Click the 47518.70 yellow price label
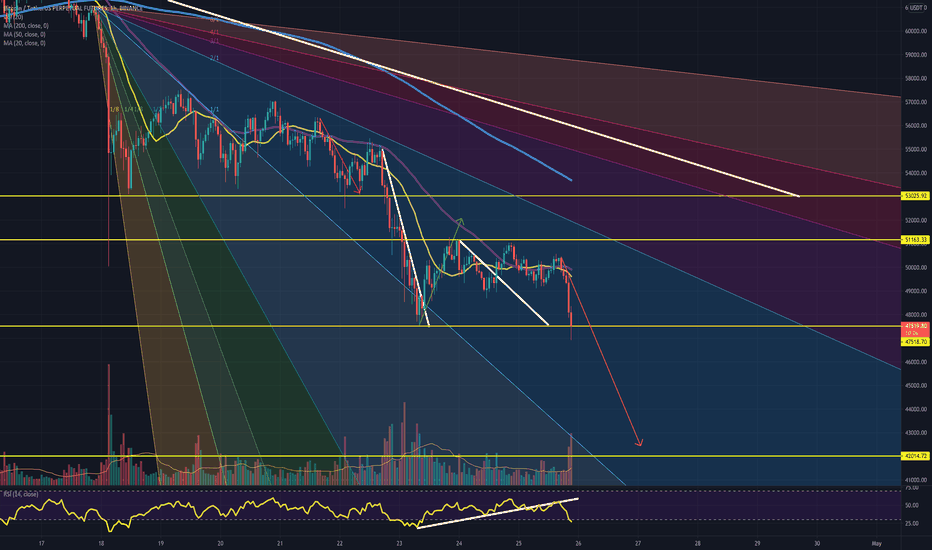 (x=915, y=342)
